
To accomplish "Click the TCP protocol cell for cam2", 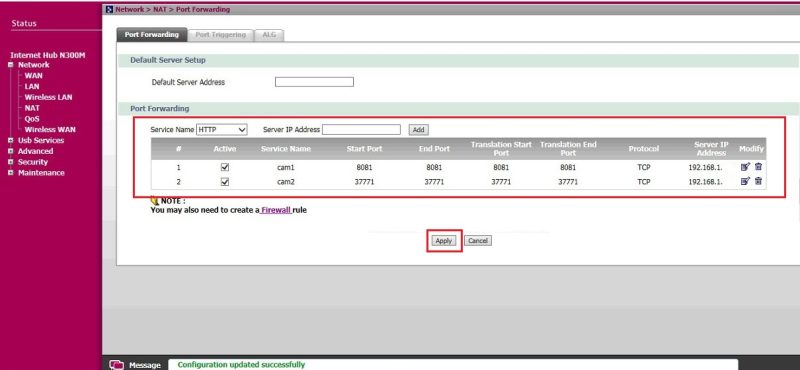I will point(644,182).
